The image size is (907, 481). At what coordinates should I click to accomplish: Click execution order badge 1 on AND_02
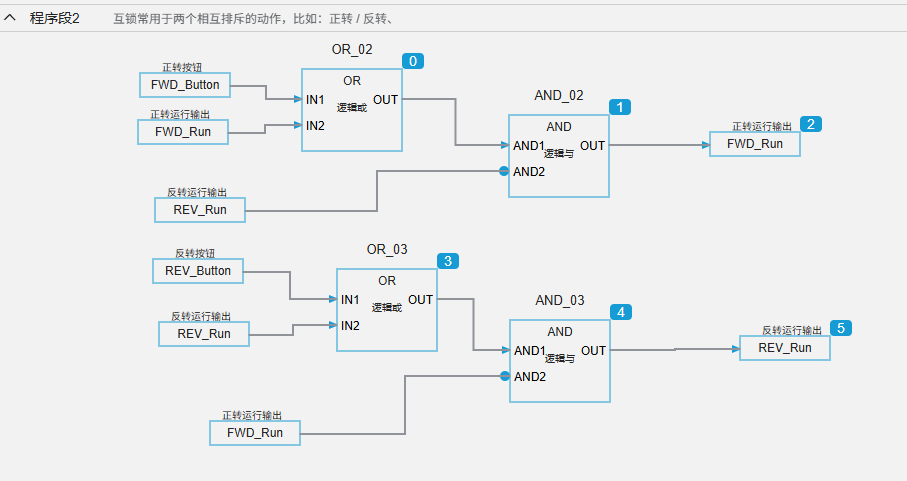[x=621, y=107]
